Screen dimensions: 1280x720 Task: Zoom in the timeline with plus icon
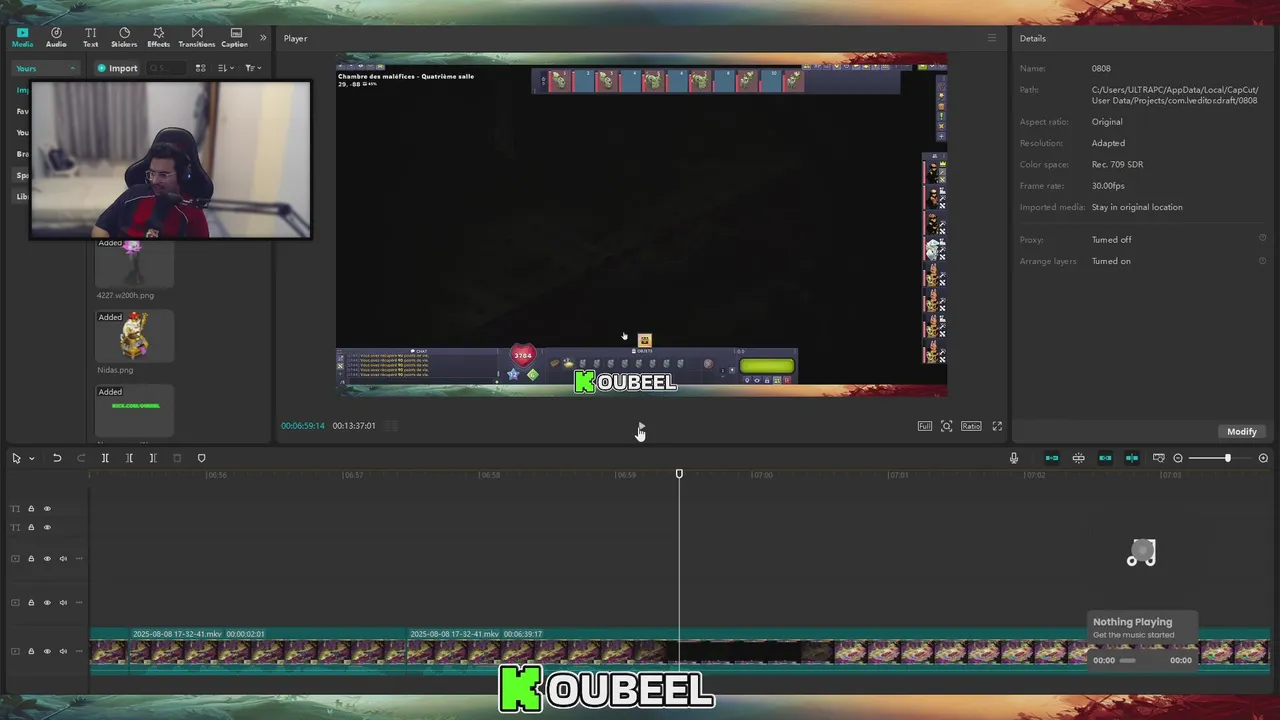click(x=1263, y=458)
